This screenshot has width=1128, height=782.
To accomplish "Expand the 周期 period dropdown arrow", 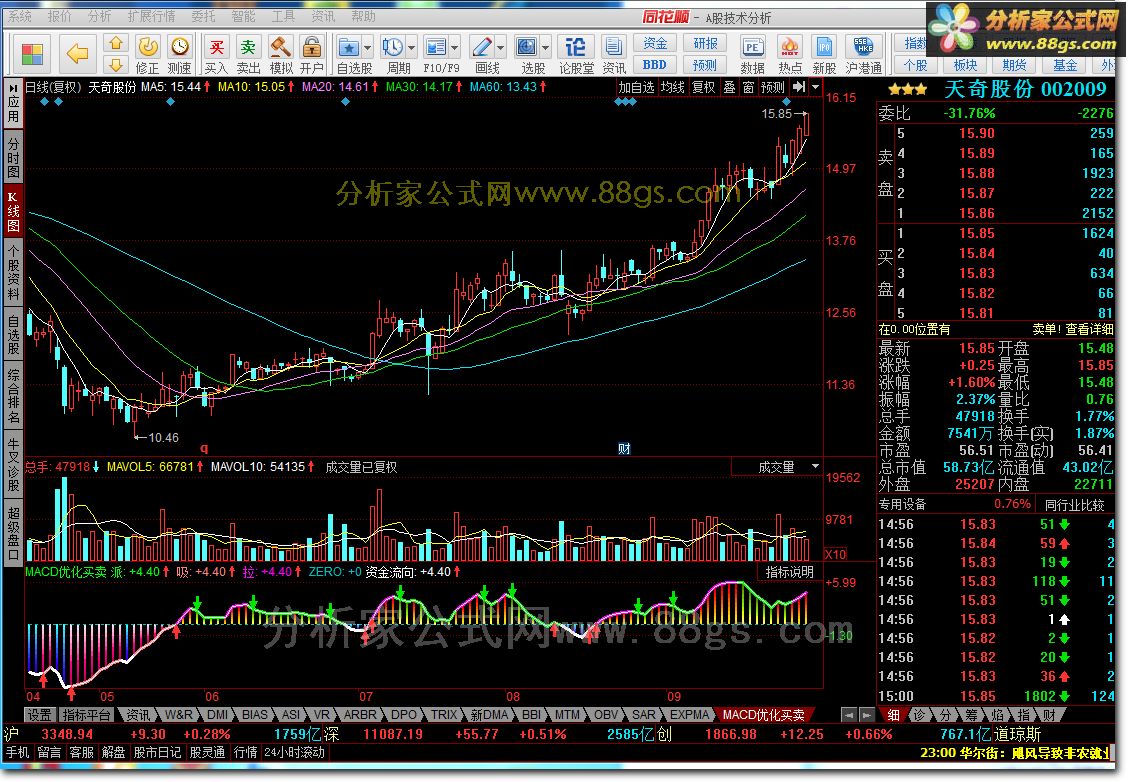I will (x=411, y=48).
